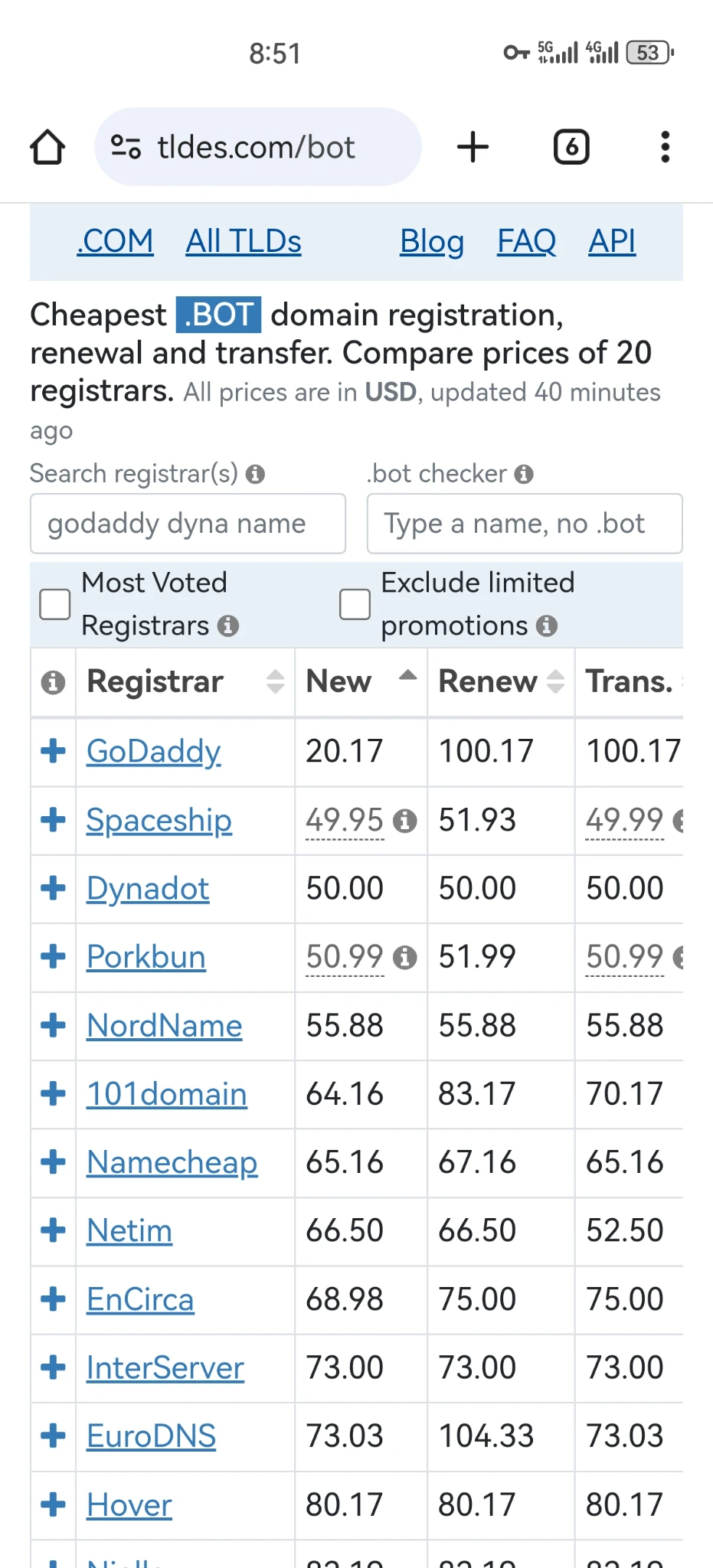
Task: Expand the GoDaddy row details
Action: click(53, 751)
